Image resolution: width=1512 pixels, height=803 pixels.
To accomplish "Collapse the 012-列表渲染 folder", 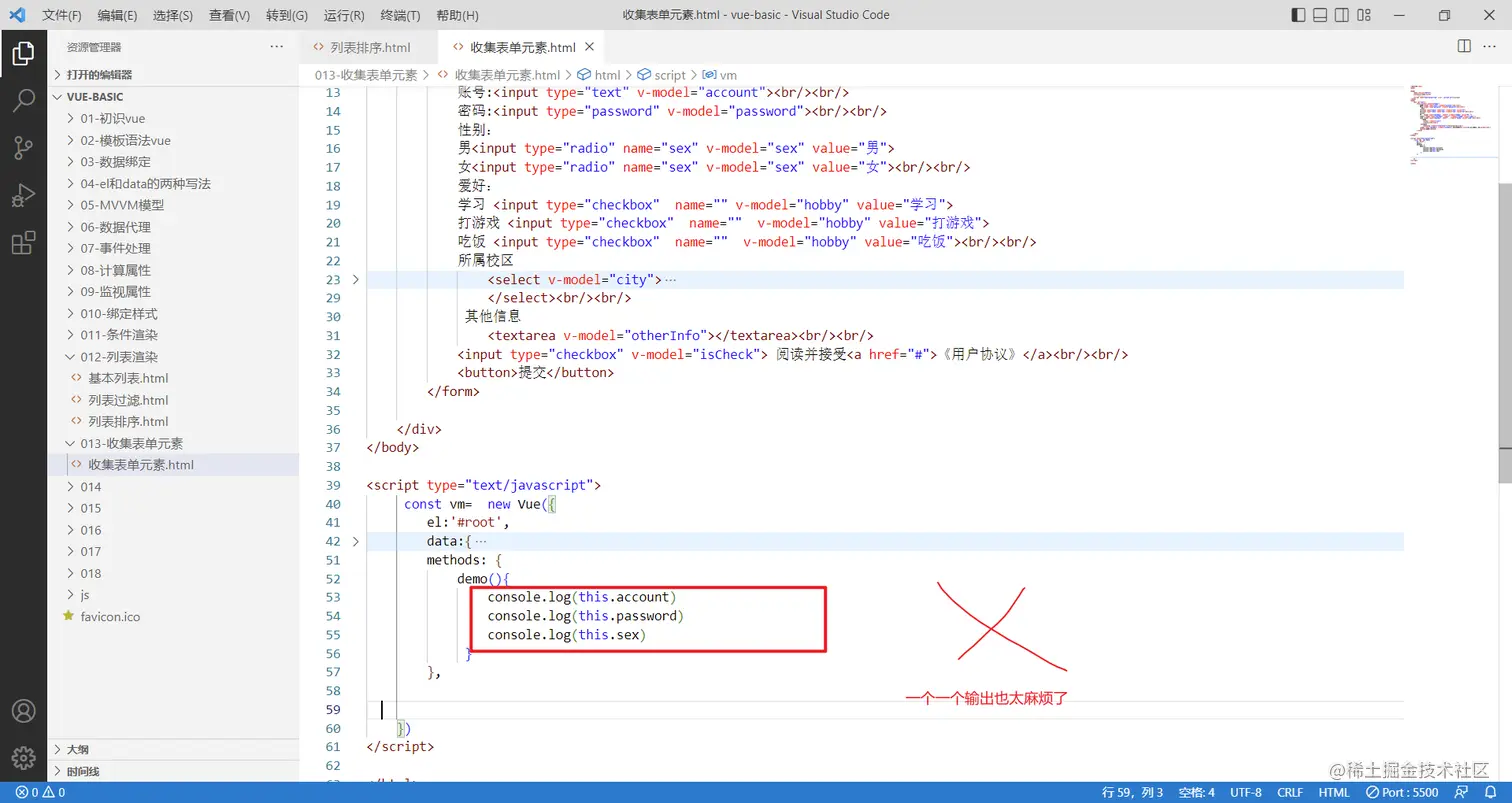I will point(173,357).
